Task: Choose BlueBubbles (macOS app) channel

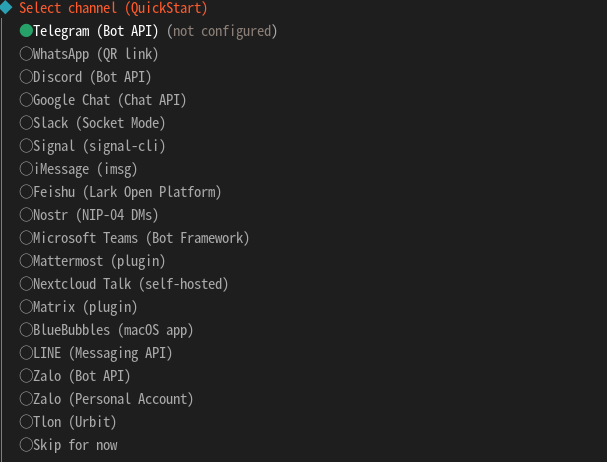Action: [x=26, y=330]
